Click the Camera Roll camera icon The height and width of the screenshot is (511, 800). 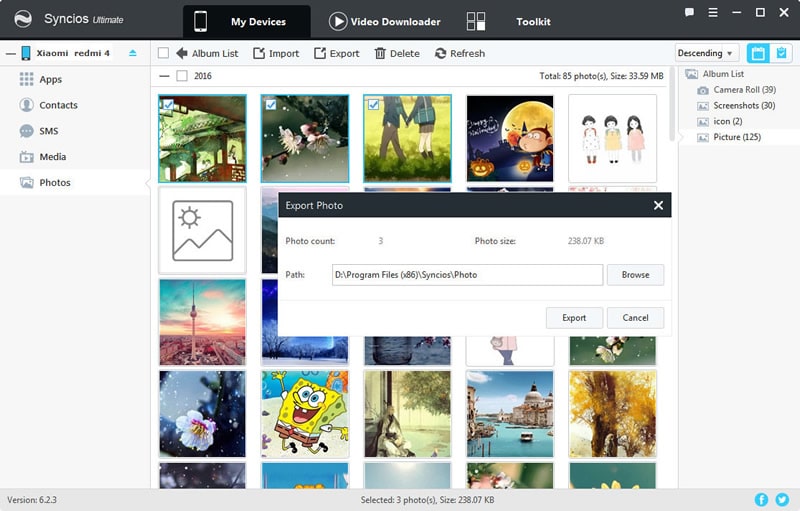[703, 90]
